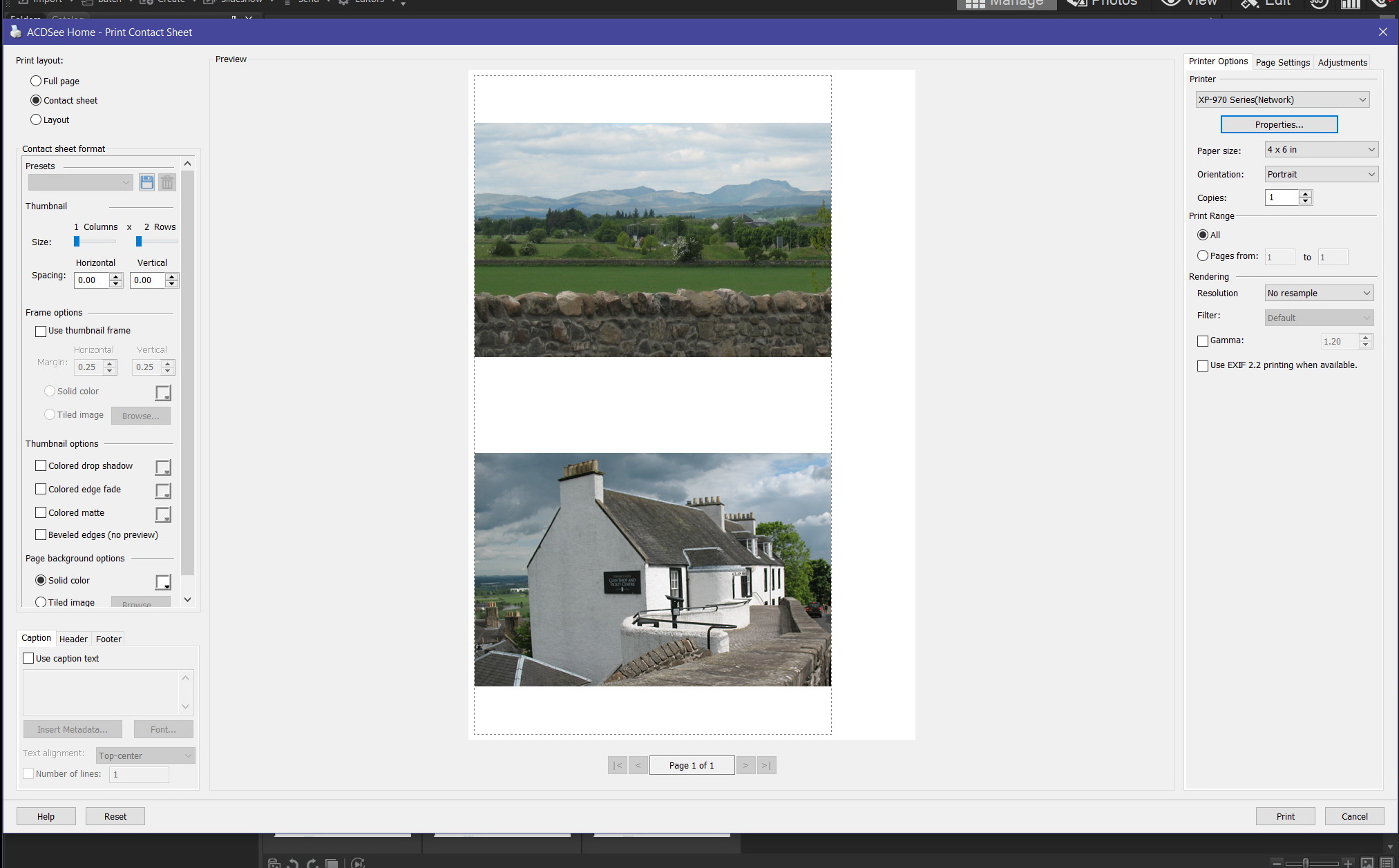Decrease vertical spacing with down arrow
Image resolution: width=1399 pixels, height=868 pixels.
pyautogui.click(x=172, y=284)
